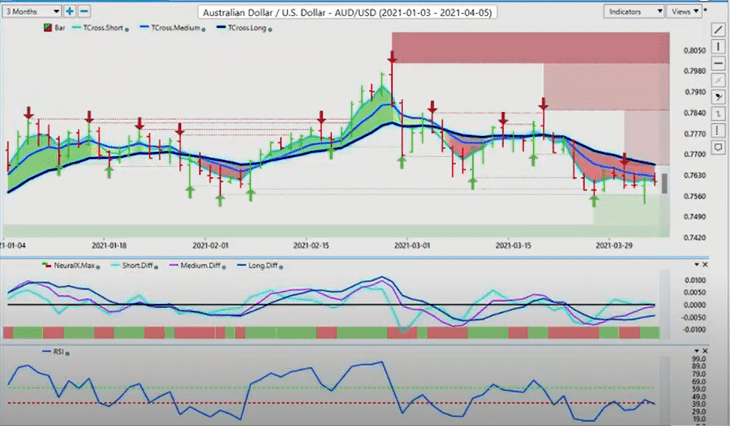This screenshot has width=730, height=426.
Task: Open the 3 Months timeframe dropdown
Action: click(x=32, y=11)
